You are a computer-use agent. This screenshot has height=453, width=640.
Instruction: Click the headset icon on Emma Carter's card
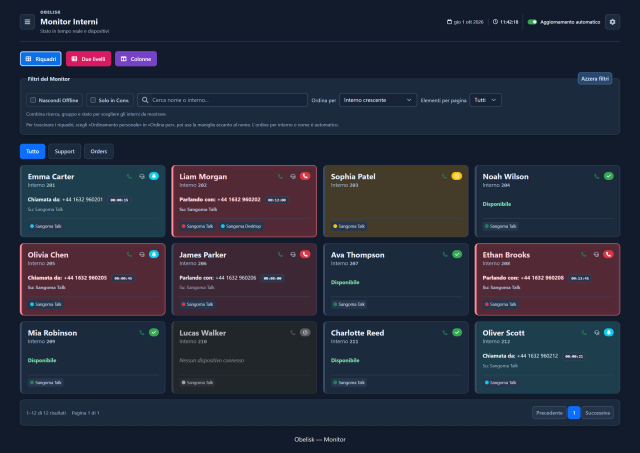142,176
